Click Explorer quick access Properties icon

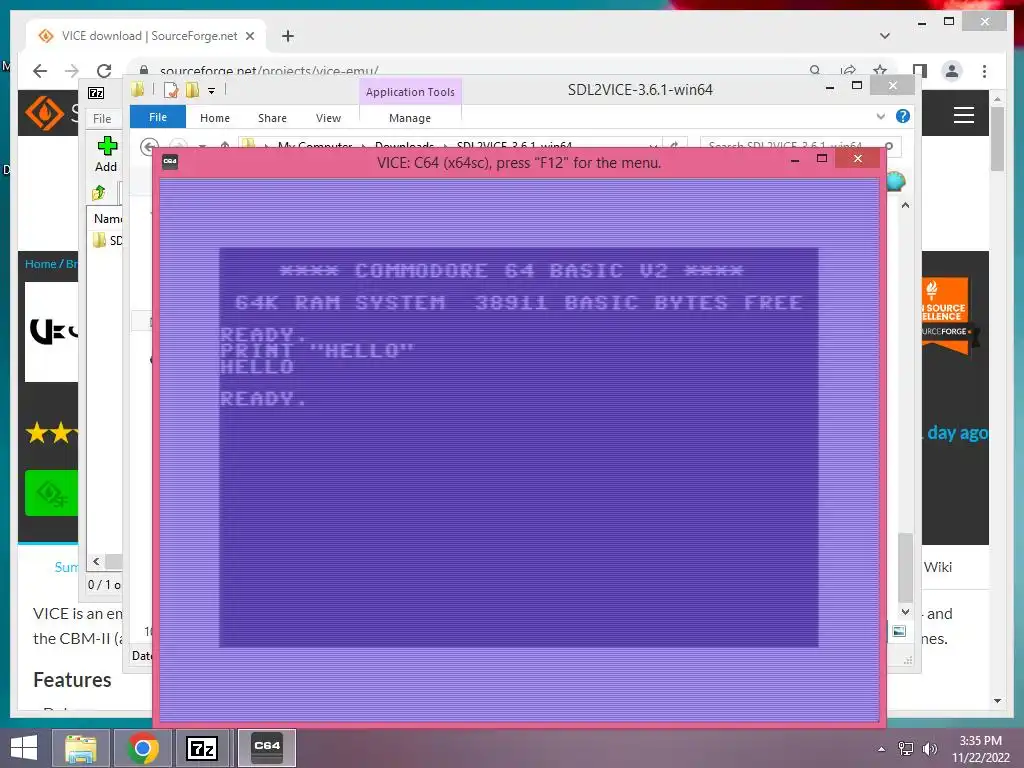click(171, 90)
